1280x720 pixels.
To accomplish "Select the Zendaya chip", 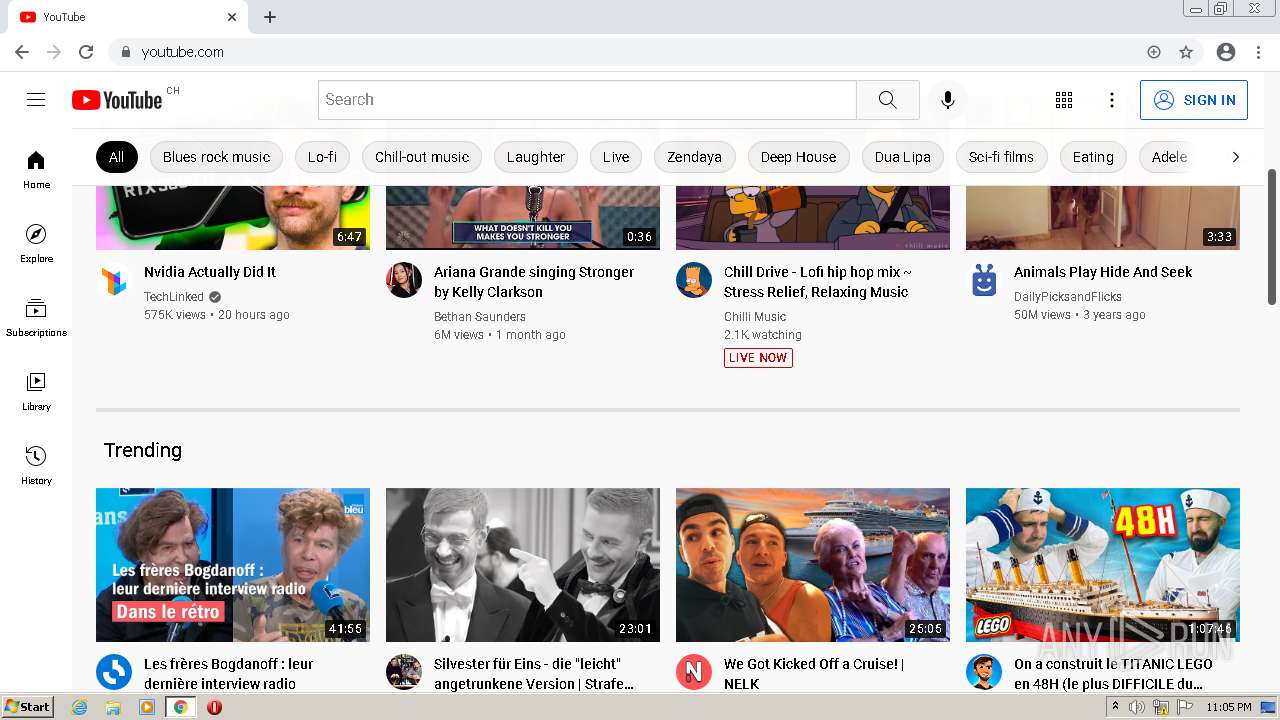I will point(695,157).
